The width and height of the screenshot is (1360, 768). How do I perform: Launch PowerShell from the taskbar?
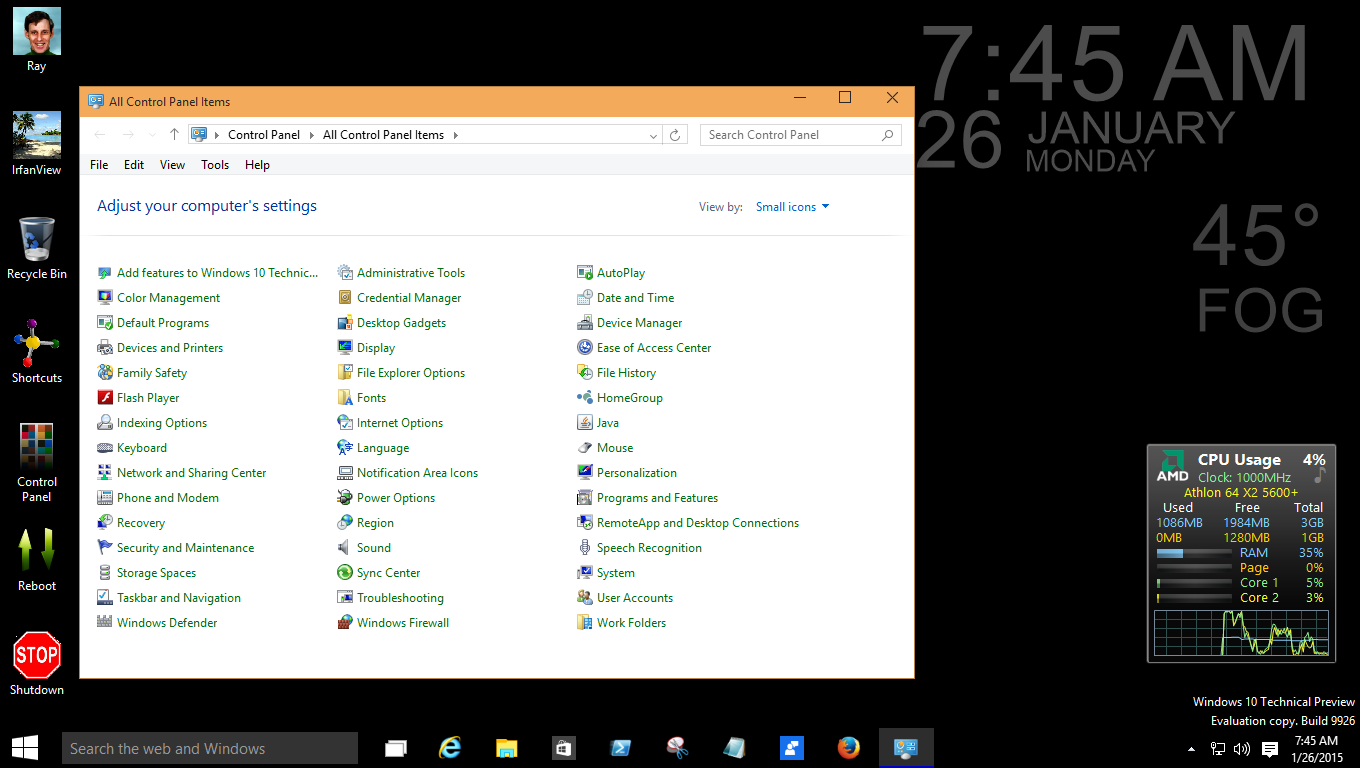click(620, 748)
